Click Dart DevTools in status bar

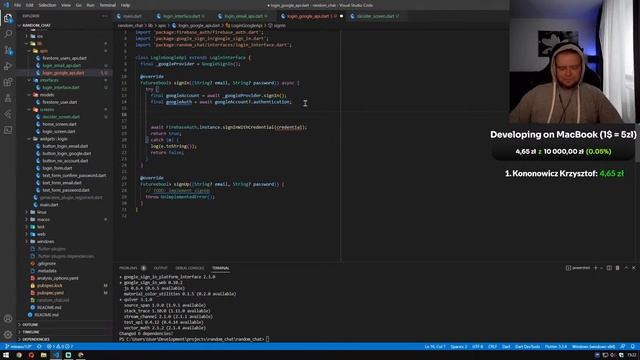tap(527, 347)
